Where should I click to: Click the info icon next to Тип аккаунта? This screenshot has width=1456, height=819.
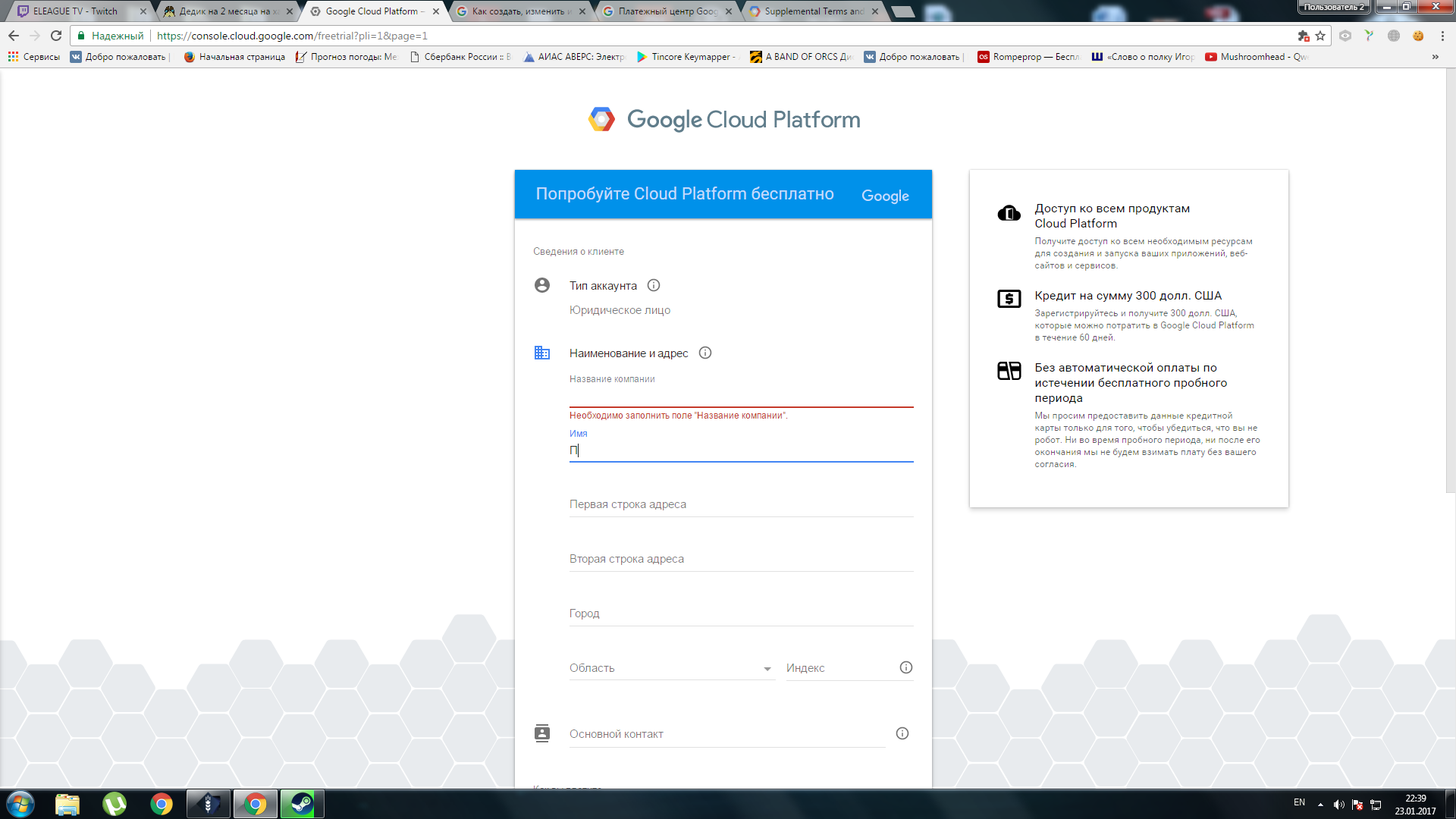tap(654, 286)
